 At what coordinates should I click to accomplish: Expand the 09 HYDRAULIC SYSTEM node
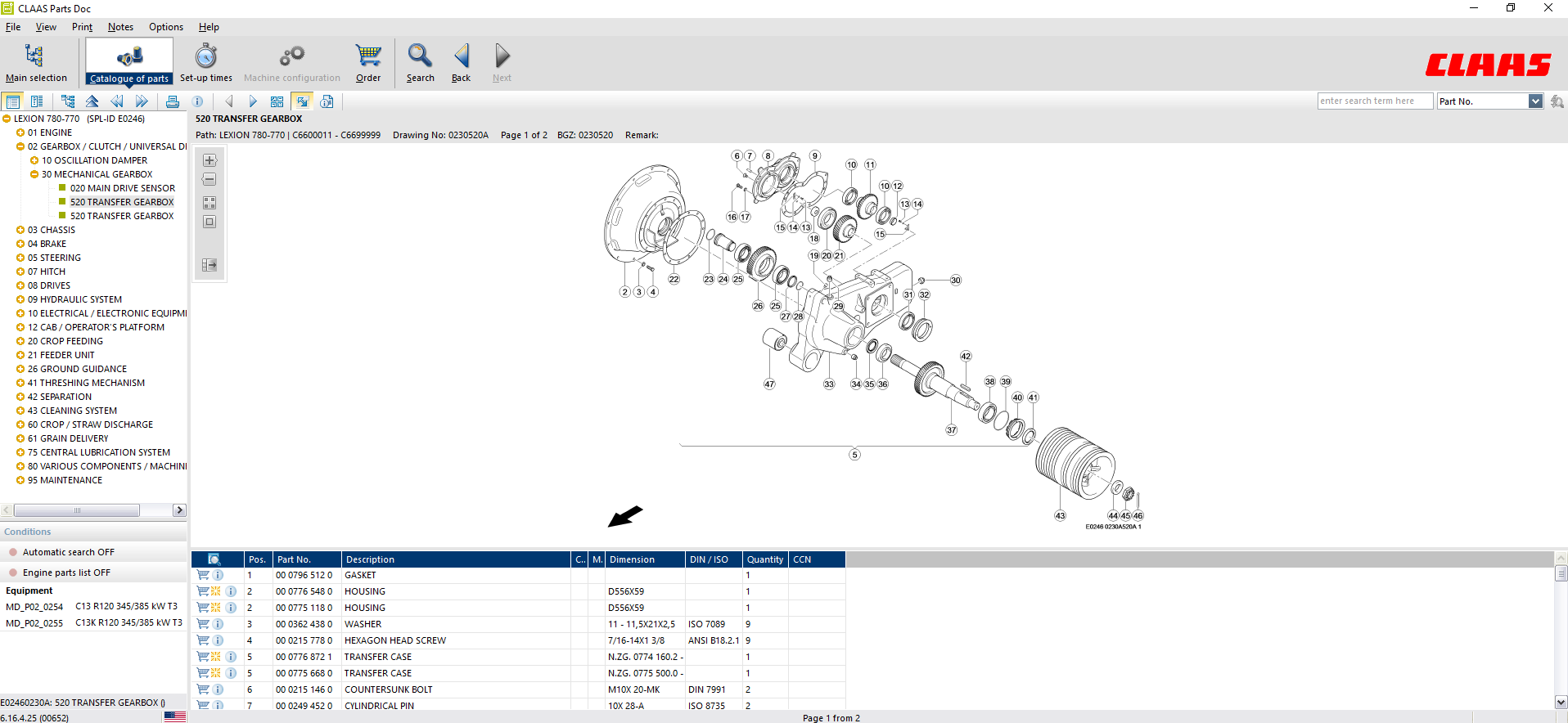click(x=20, y=299)
